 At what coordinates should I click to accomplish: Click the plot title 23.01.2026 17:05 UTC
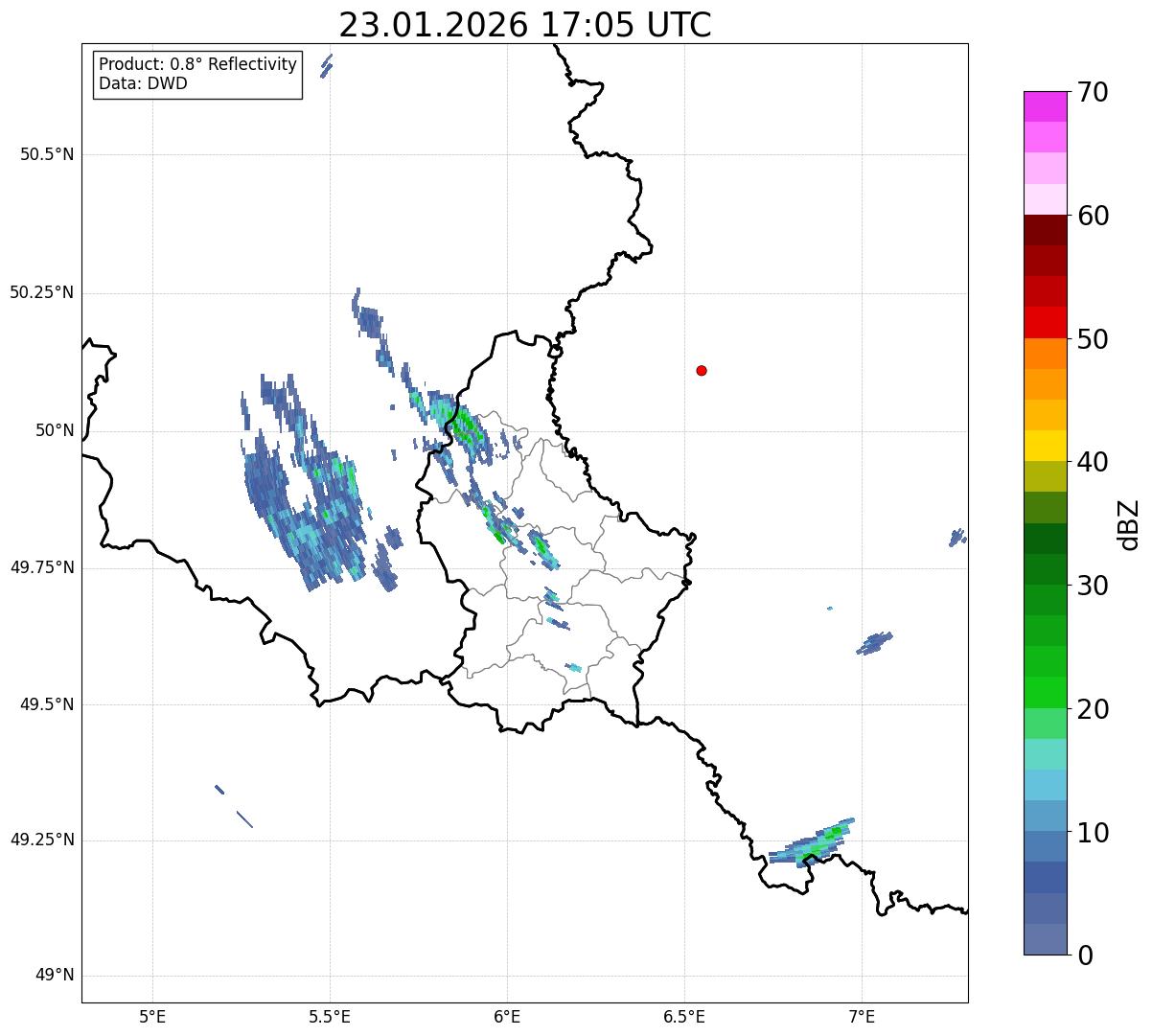[525, 25]
